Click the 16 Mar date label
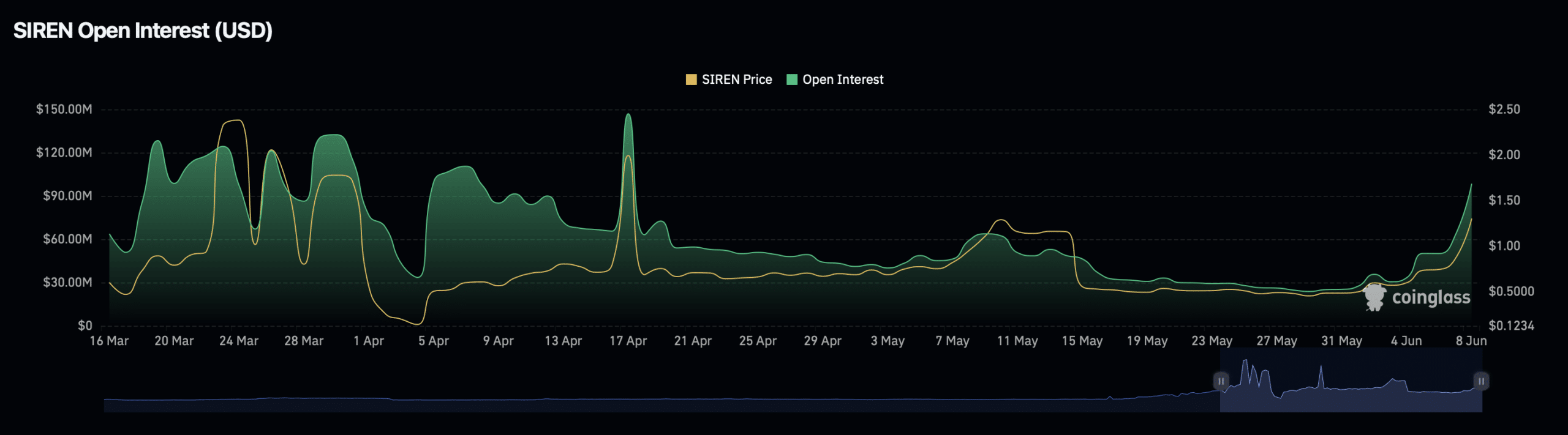This screenshot has width=1568, height=435. pyautogui.click(x=109, y=341)
